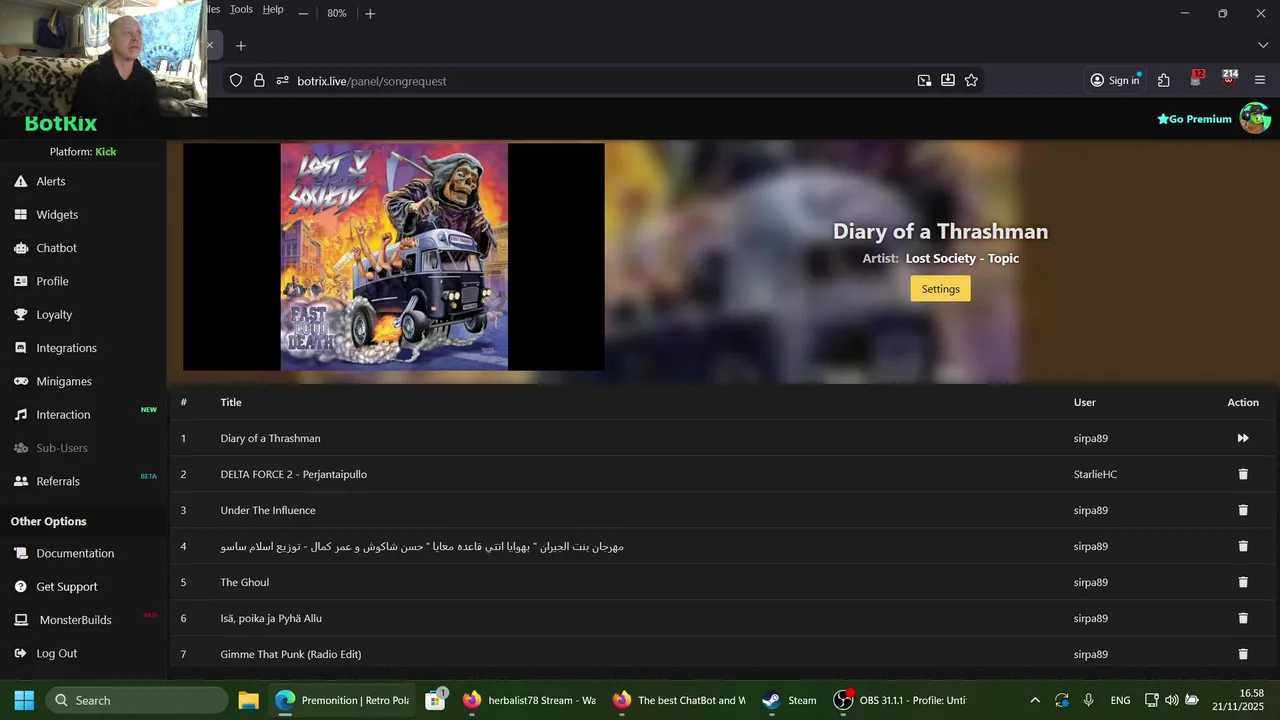
Task: Click the install site as app icon
Action: pos(947,80)
